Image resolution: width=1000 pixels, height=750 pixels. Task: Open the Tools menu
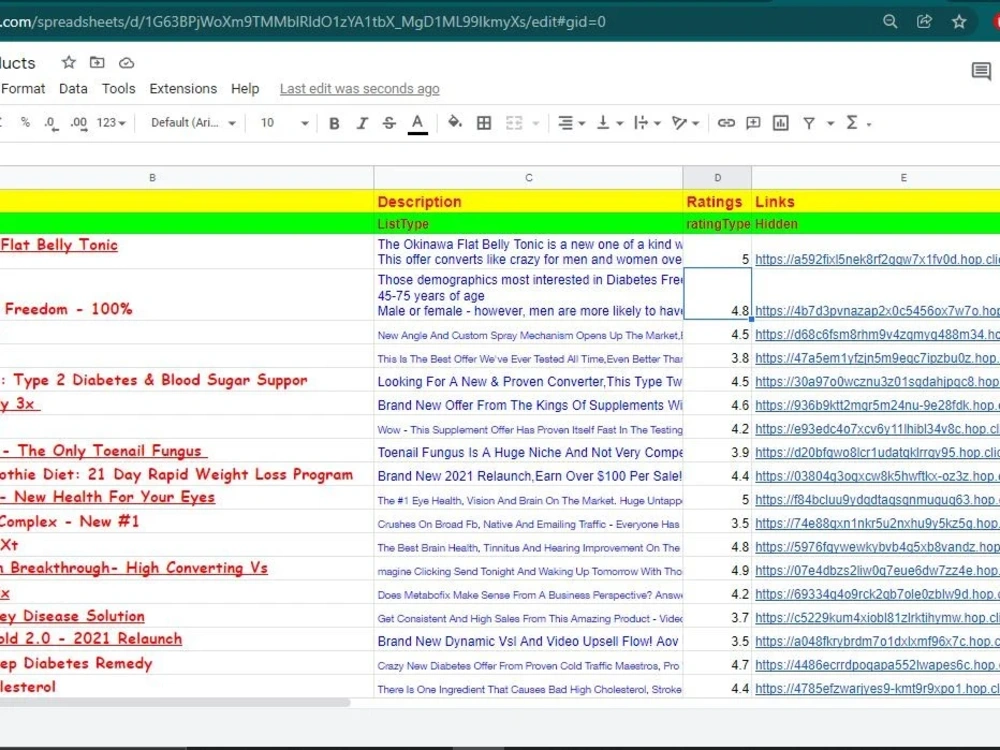pyautogui.click(x=119, y=89)
